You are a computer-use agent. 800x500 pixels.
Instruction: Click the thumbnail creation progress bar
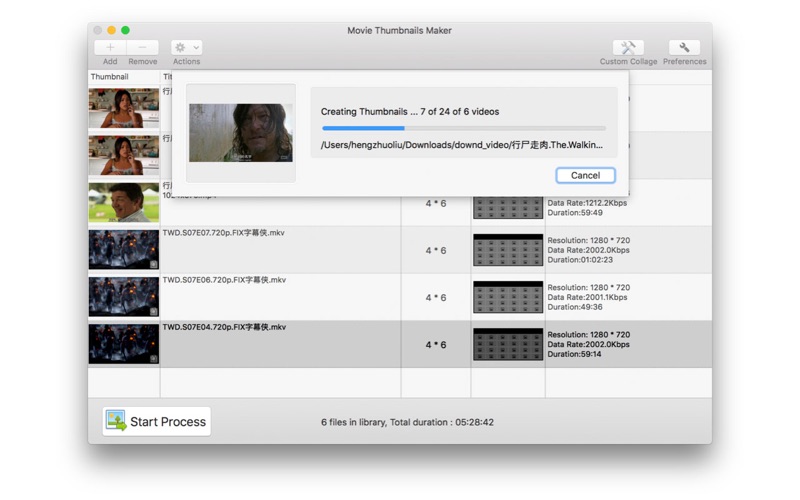pos(464,128)
